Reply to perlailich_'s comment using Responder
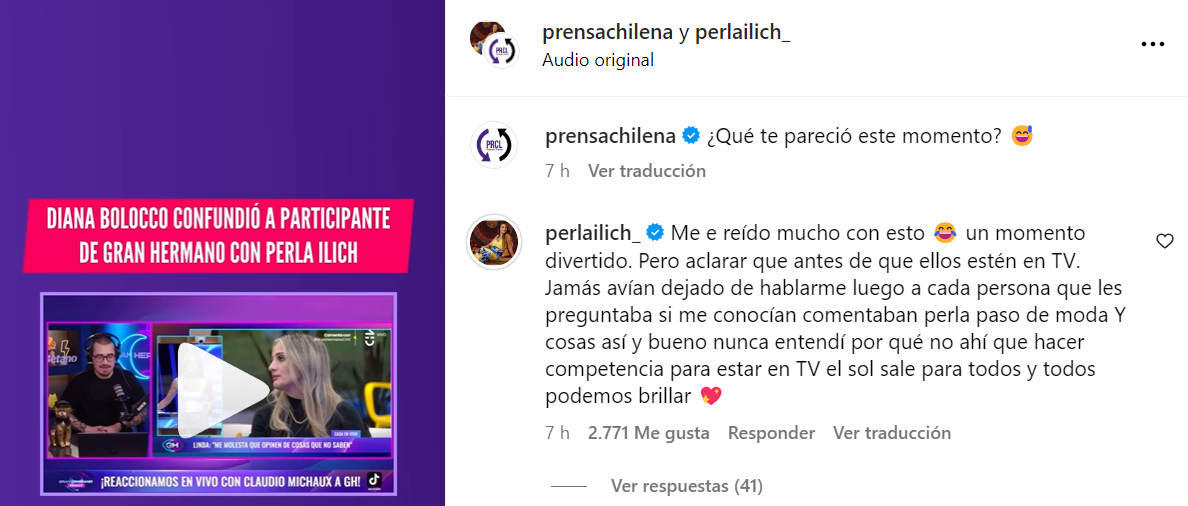Viewport: 1188px width, 506px height. coord(771,433)
